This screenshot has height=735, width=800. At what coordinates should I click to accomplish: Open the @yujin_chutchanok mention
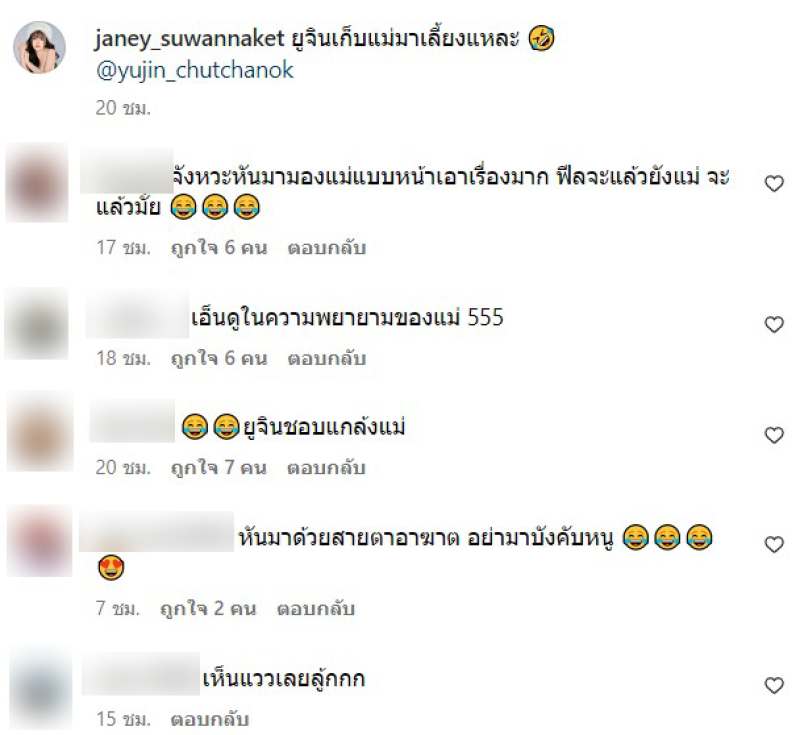pos(194,70)
